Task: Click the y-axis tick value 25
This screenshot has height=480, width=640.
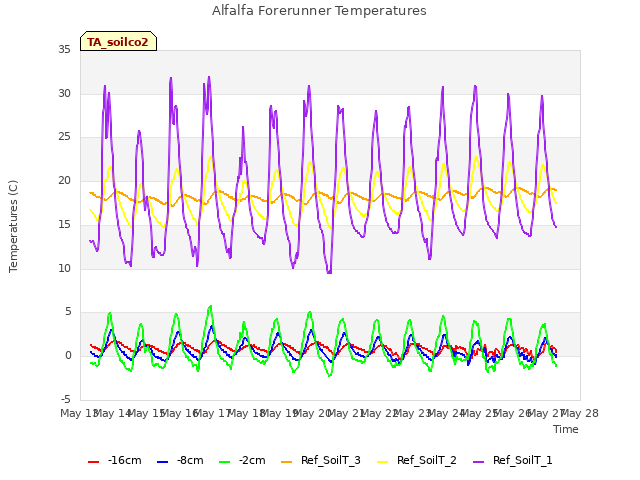Action: click(64, 137)
